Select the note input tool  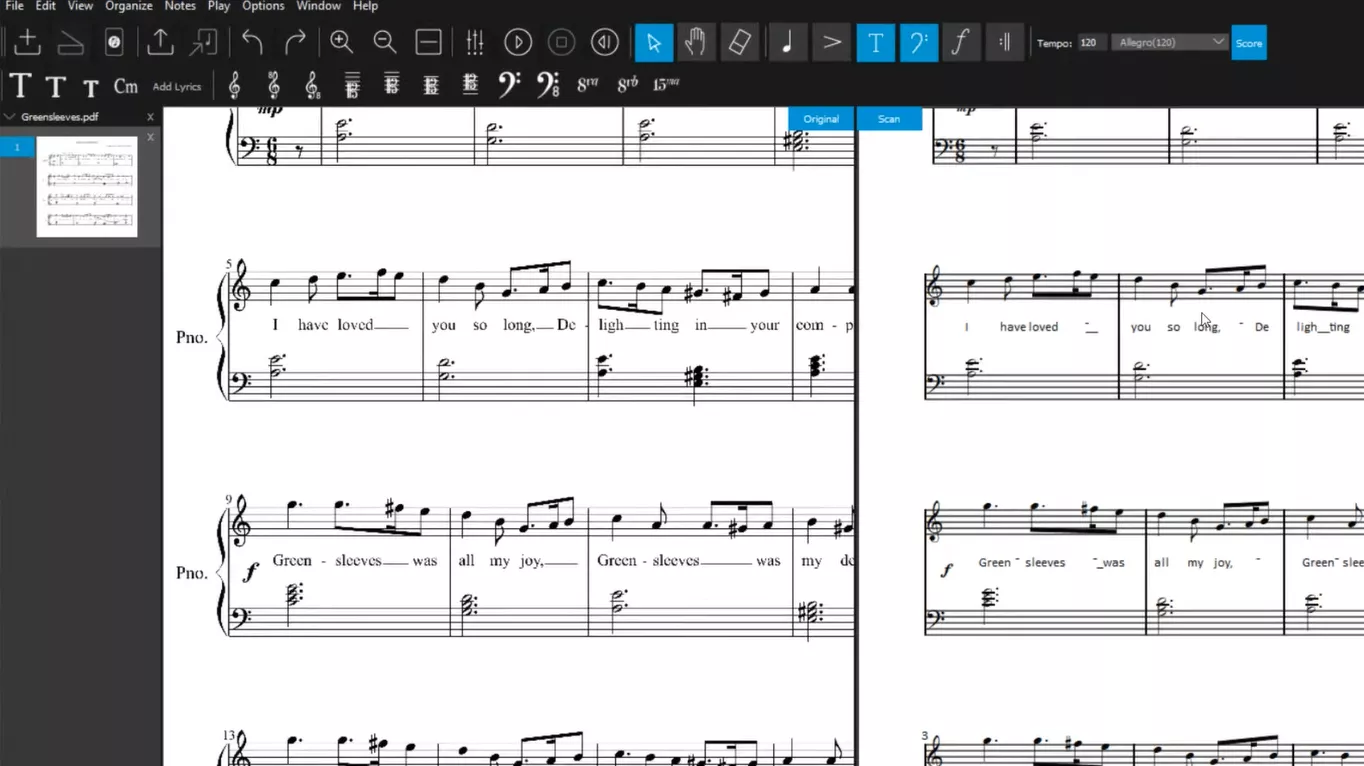coord(786,42)
